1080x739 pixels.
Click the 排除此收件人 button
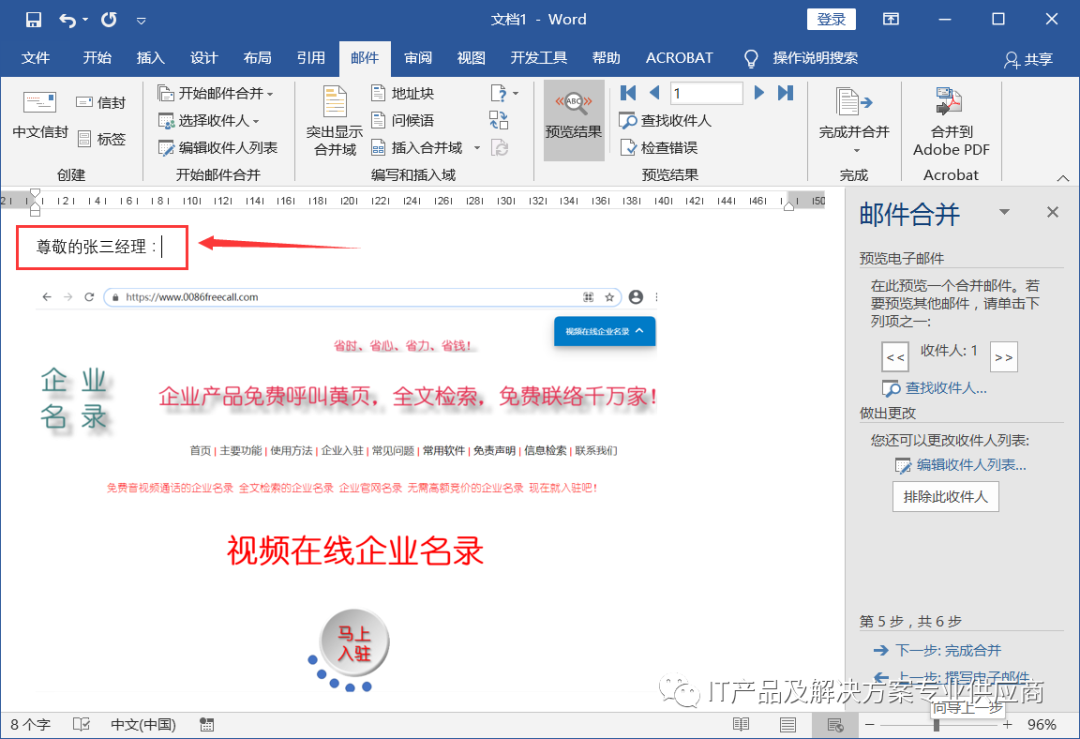click(946, 497)
